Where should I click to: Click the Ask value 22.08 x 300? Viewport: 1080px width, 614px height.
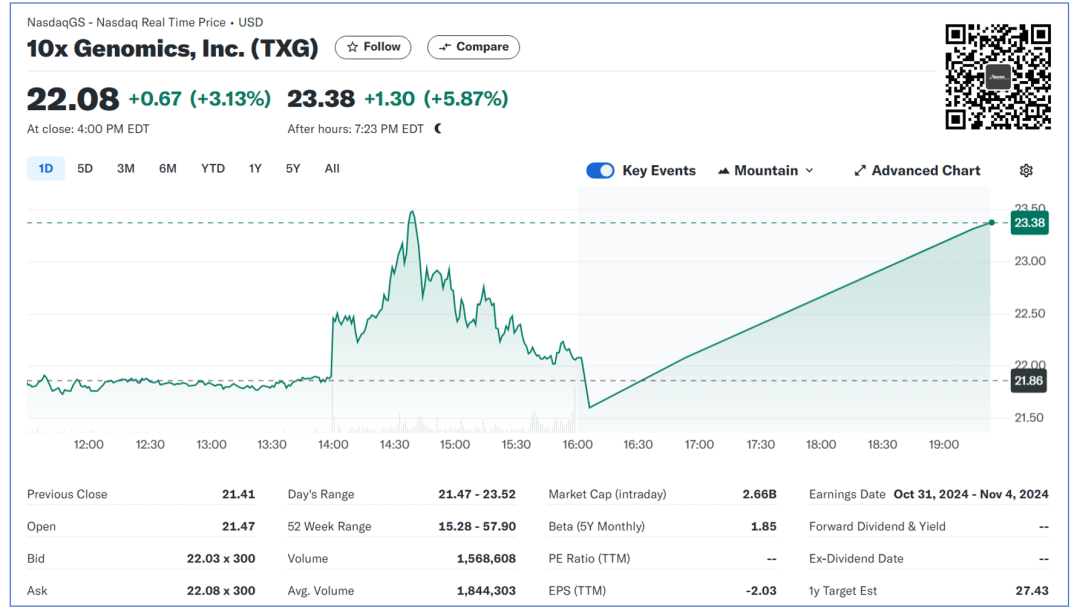[221, 591]
